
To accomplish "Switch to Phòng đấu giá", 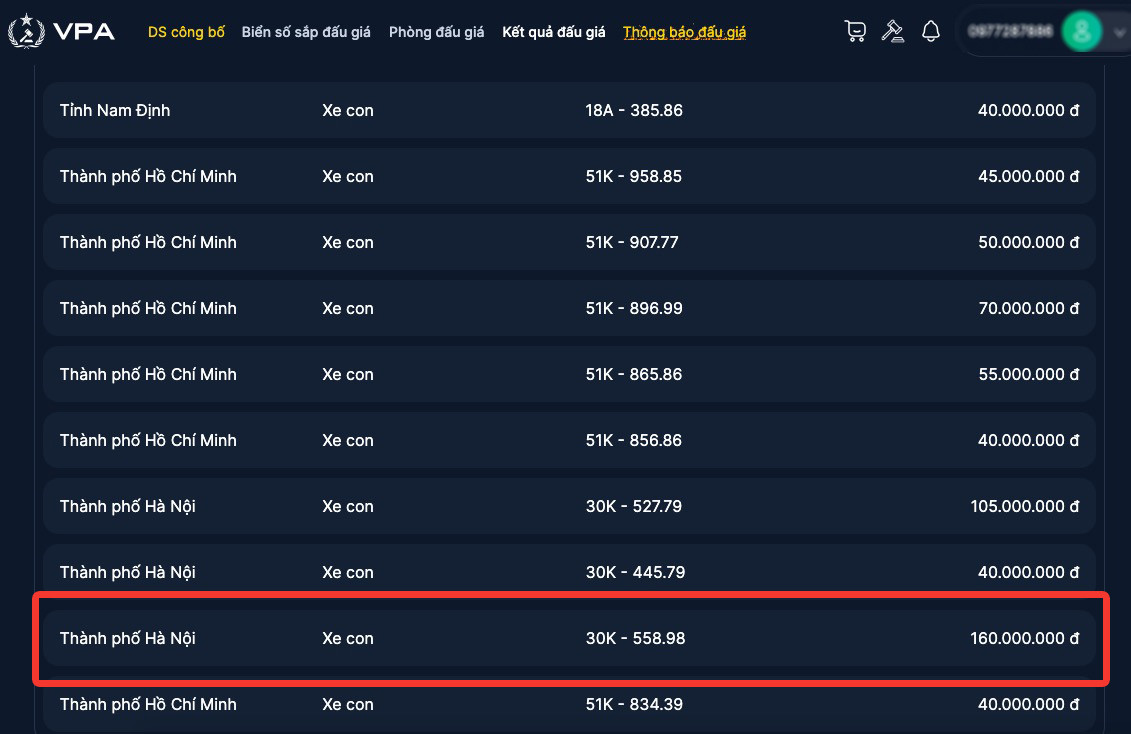I will pos(436,32).
